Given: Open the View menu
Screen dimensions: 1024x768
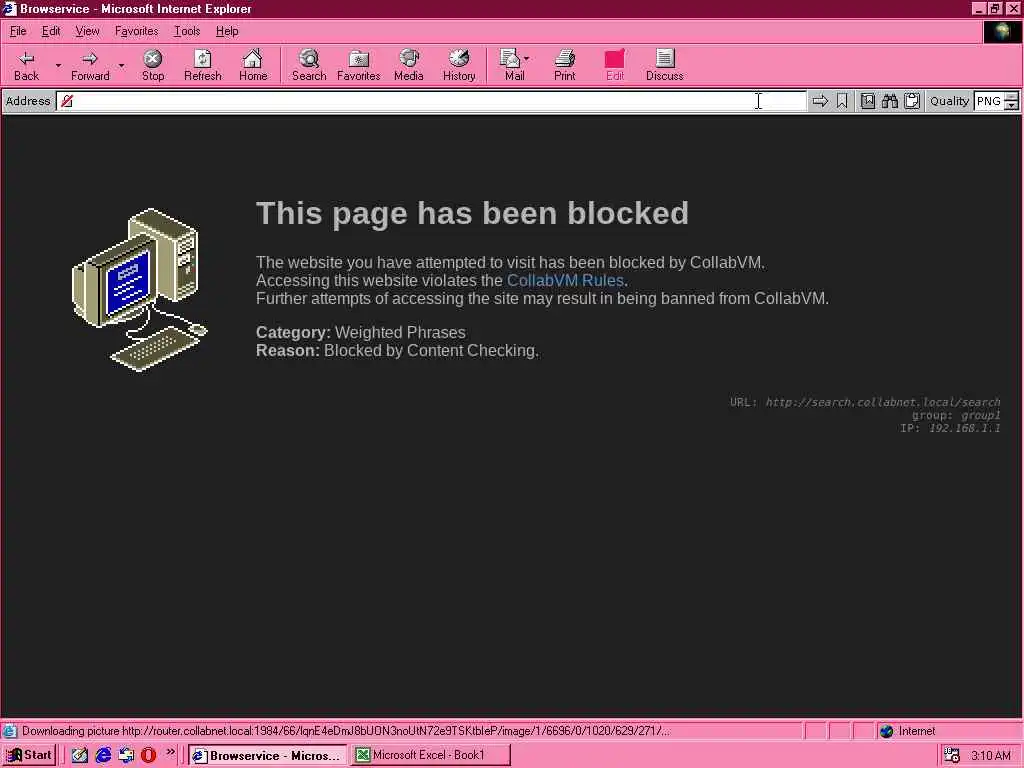Looking at the screenshot, I should click(88, 31).
